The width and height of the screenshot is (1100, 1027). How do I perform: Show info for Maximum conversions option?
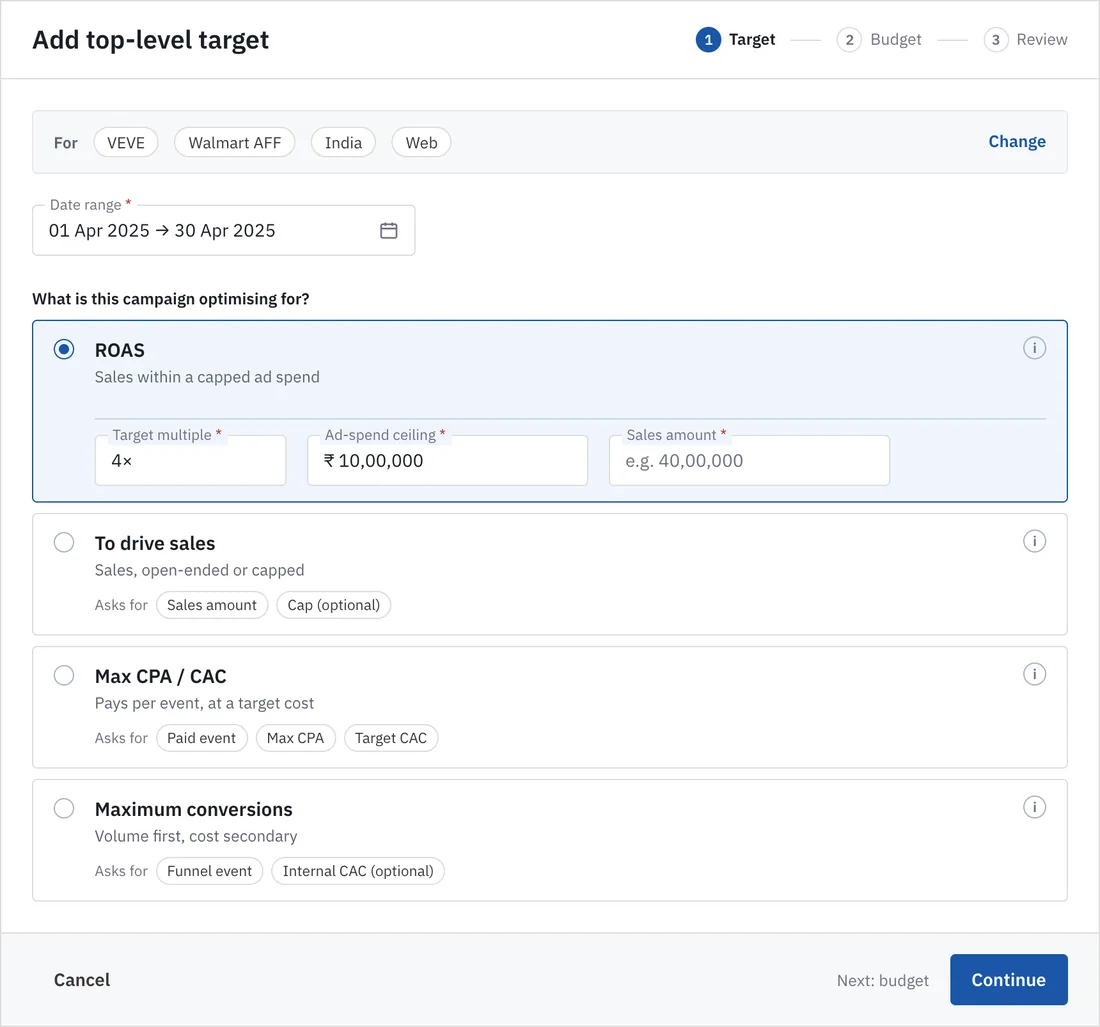pyautogui.click(x=1034, y=807)
